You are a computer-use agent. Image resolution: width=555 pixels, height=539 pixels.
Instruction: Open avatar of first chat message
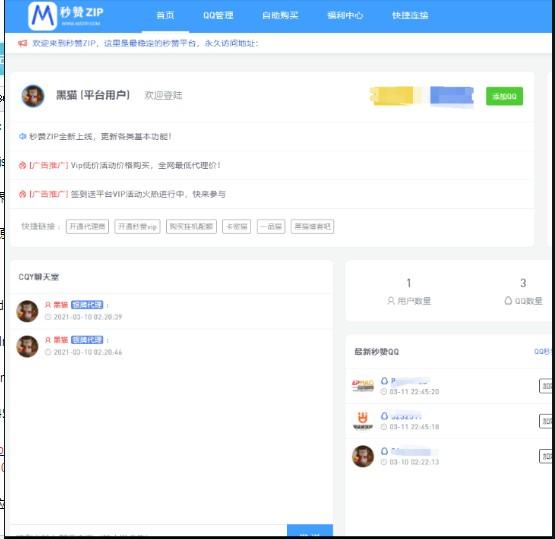click(x=27, y=311)
